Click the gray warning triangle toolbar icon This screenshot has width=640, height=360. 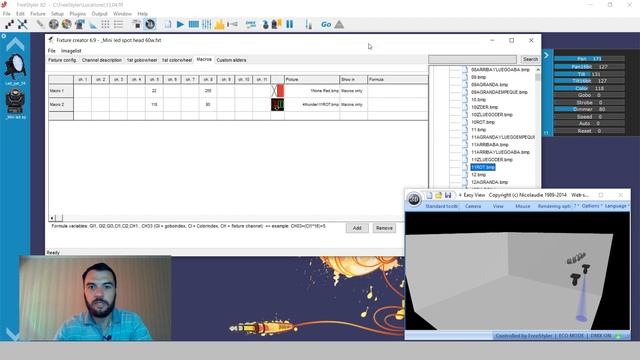click(339, 24)
